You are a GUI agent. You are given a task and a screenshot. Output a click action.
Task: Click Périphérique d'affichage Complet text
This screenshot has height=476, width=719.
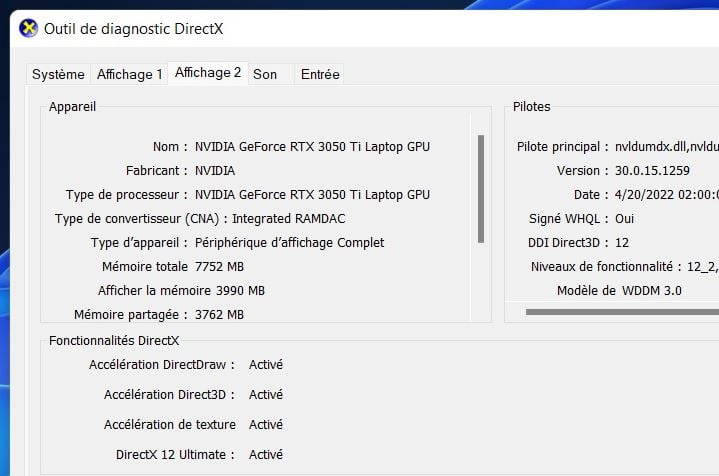(289, 243)
